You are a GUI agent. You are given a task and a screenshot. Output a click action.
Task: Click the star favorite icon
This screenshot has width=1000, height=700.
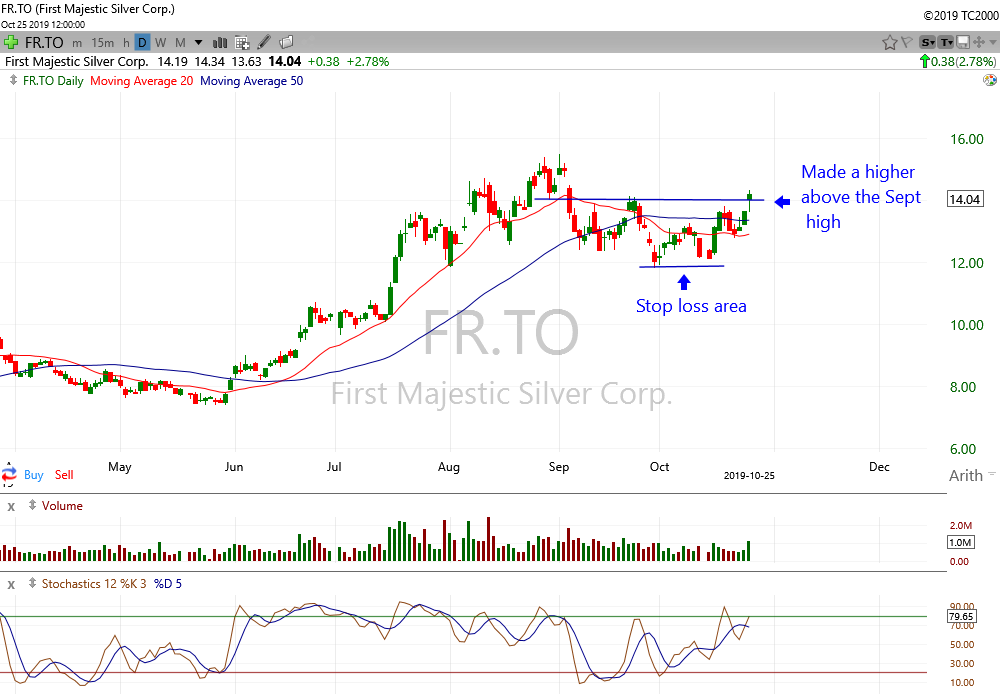889,43
